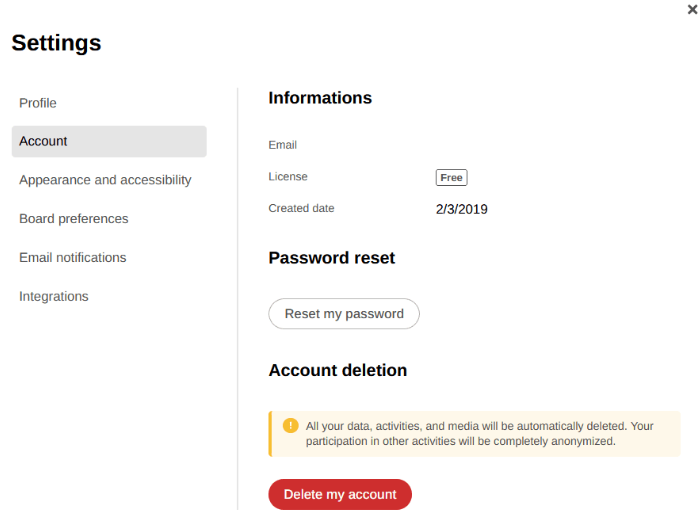Click the yellow warning icon
The width and height of the screenshot is (700, 517).
point(291,426)
